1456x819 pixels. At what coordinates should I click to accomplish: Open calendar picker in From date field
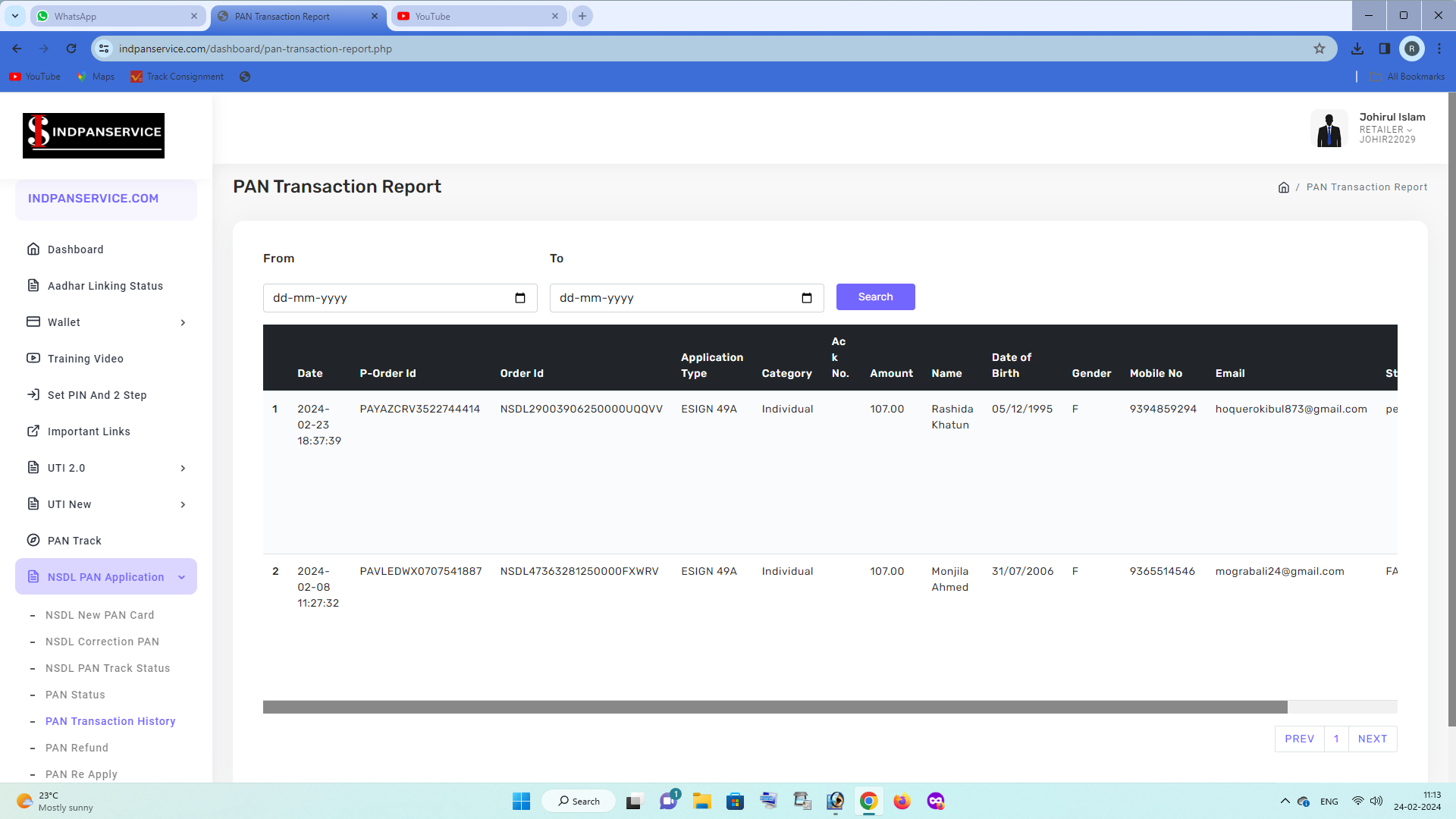[520, 298]
